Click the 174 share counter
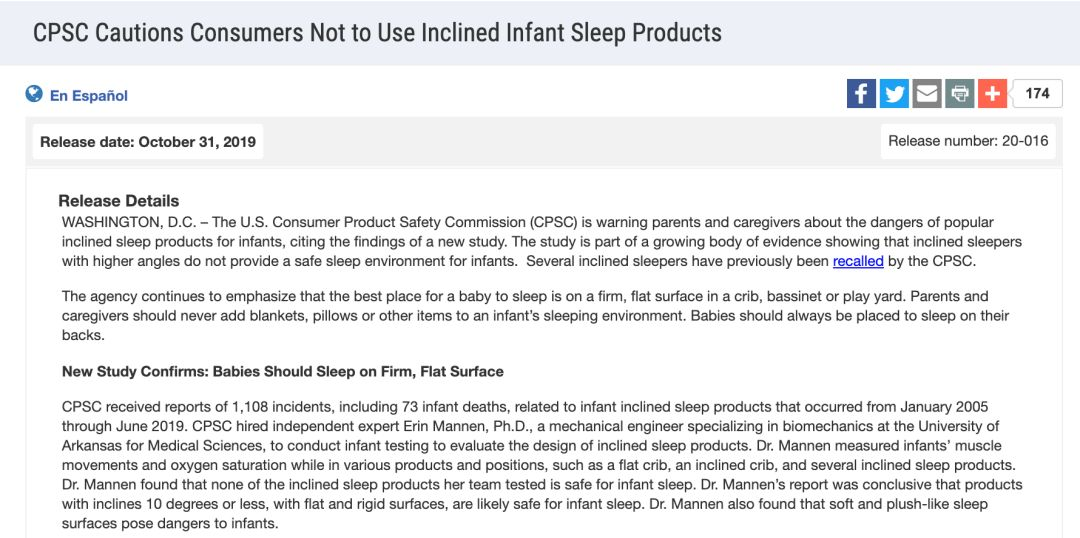1080x538 pixels. (x=1037, y=93)
